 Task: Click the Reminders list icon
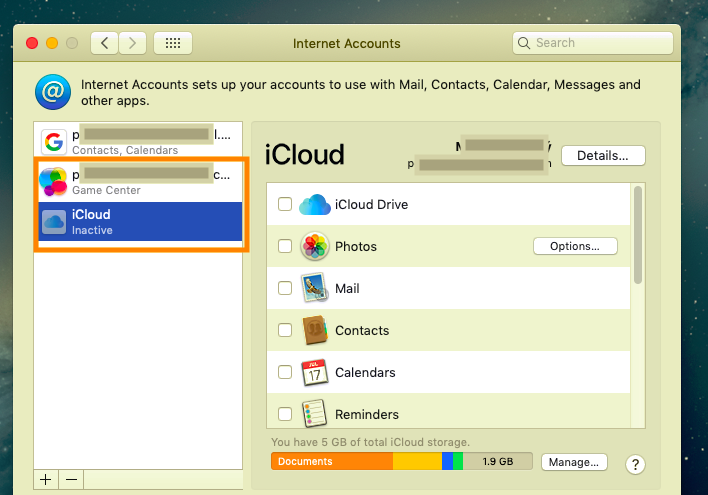[x=315, y=413]
